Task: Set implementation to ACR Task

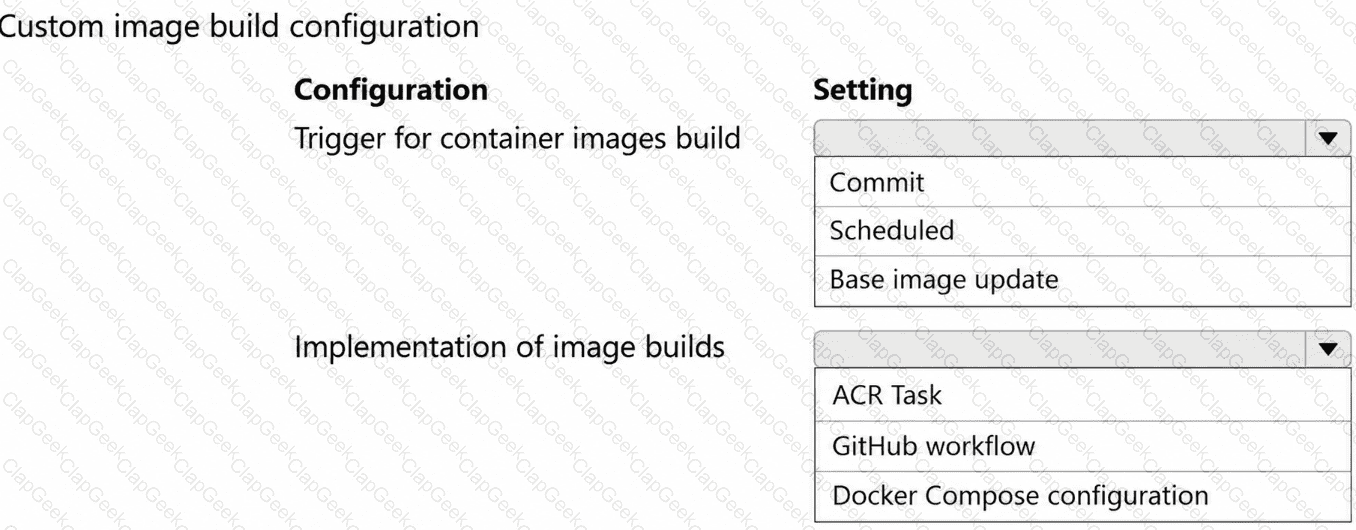Action: pos(1083,395)
